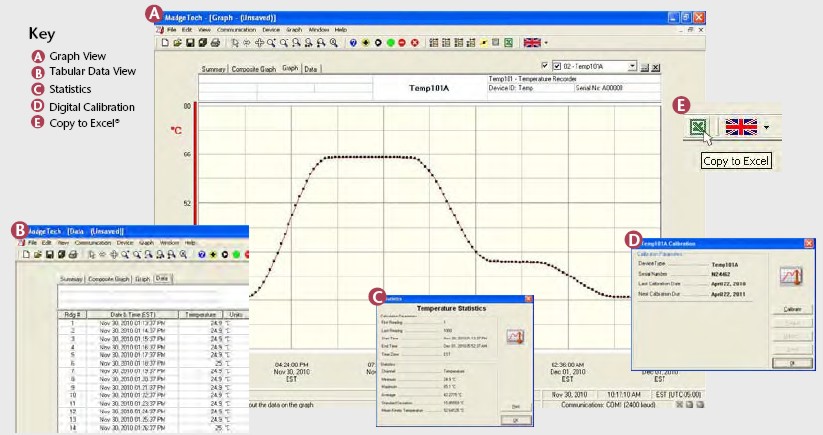
Task: Click New file icon in Data window toolbar
Action: (x=26, y=254)
